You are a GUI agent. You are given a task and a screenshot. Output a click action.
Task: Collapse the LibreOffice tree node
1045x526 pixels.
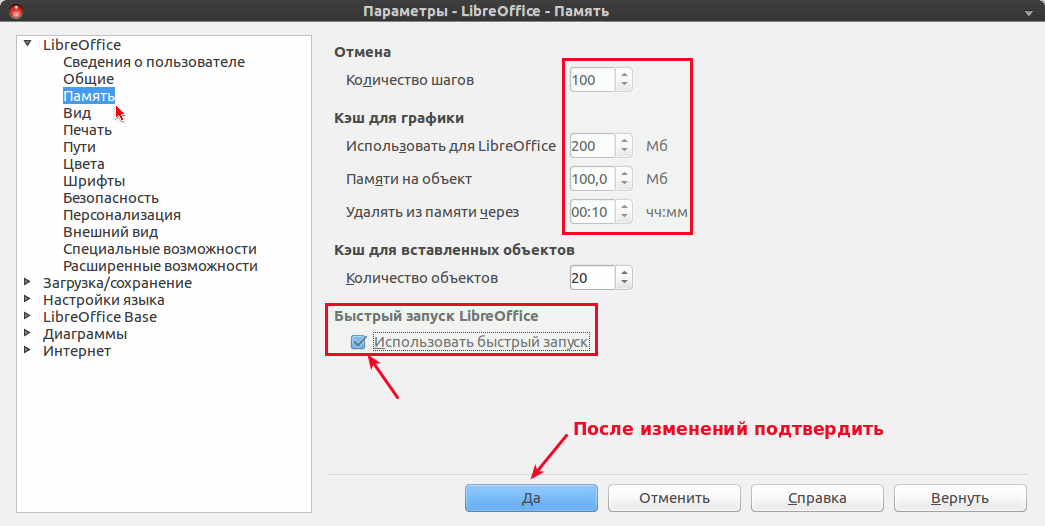(x=27, y=44)
